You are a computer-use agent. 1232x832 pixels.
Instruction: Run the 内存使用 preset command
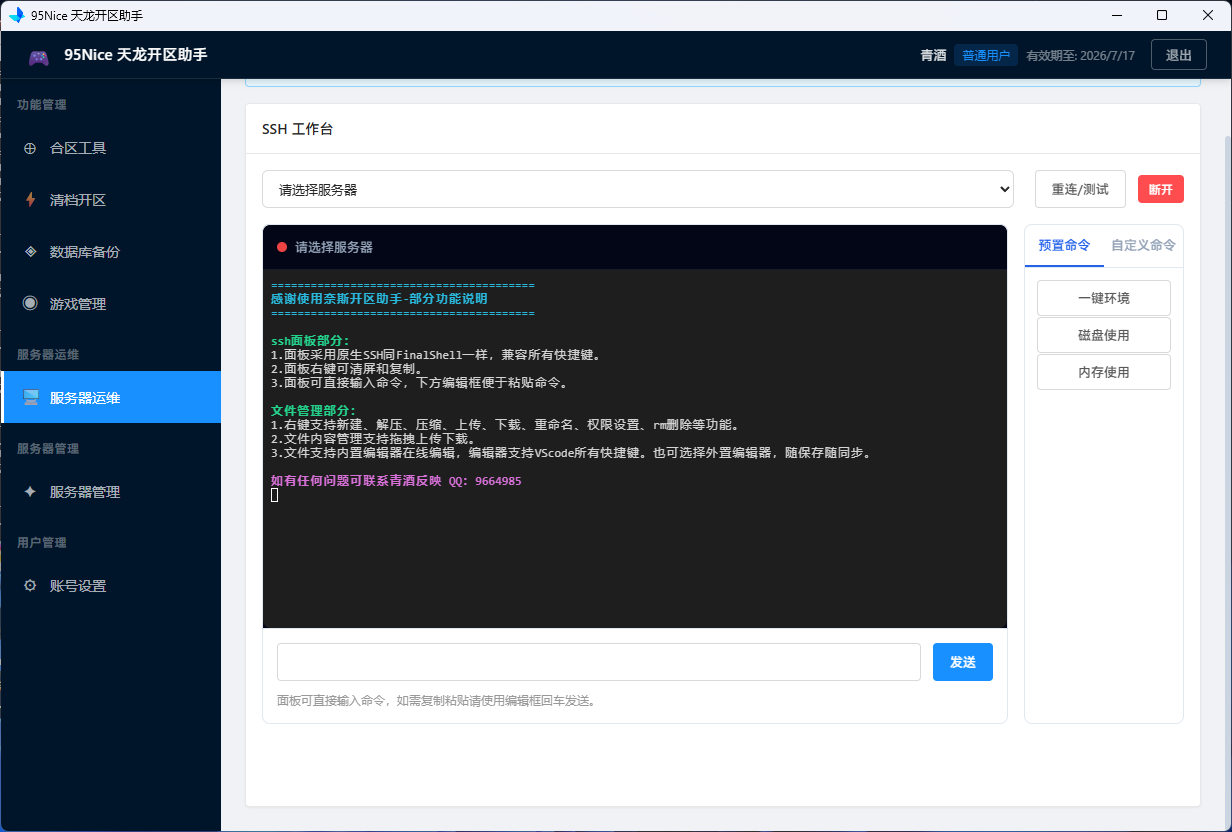1104,372
